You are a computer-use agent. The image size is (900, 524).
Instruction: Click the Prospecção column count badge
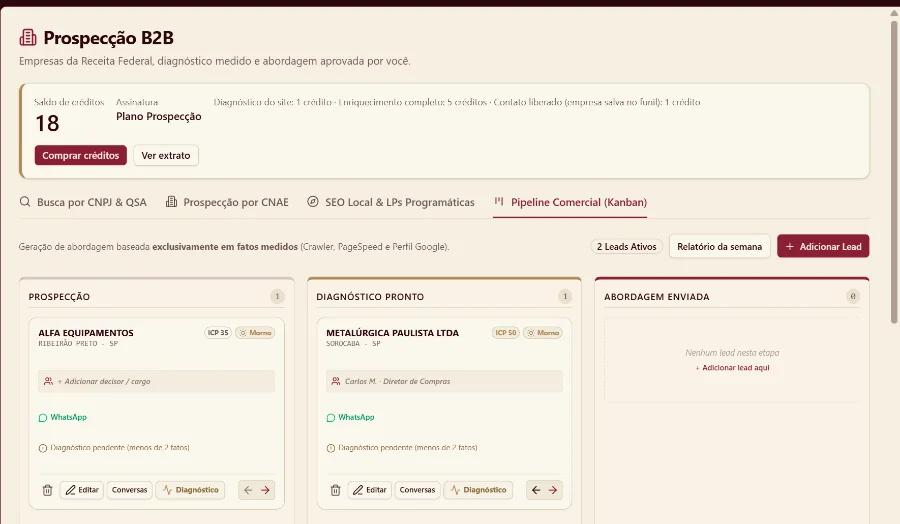[x=277, y=297]
